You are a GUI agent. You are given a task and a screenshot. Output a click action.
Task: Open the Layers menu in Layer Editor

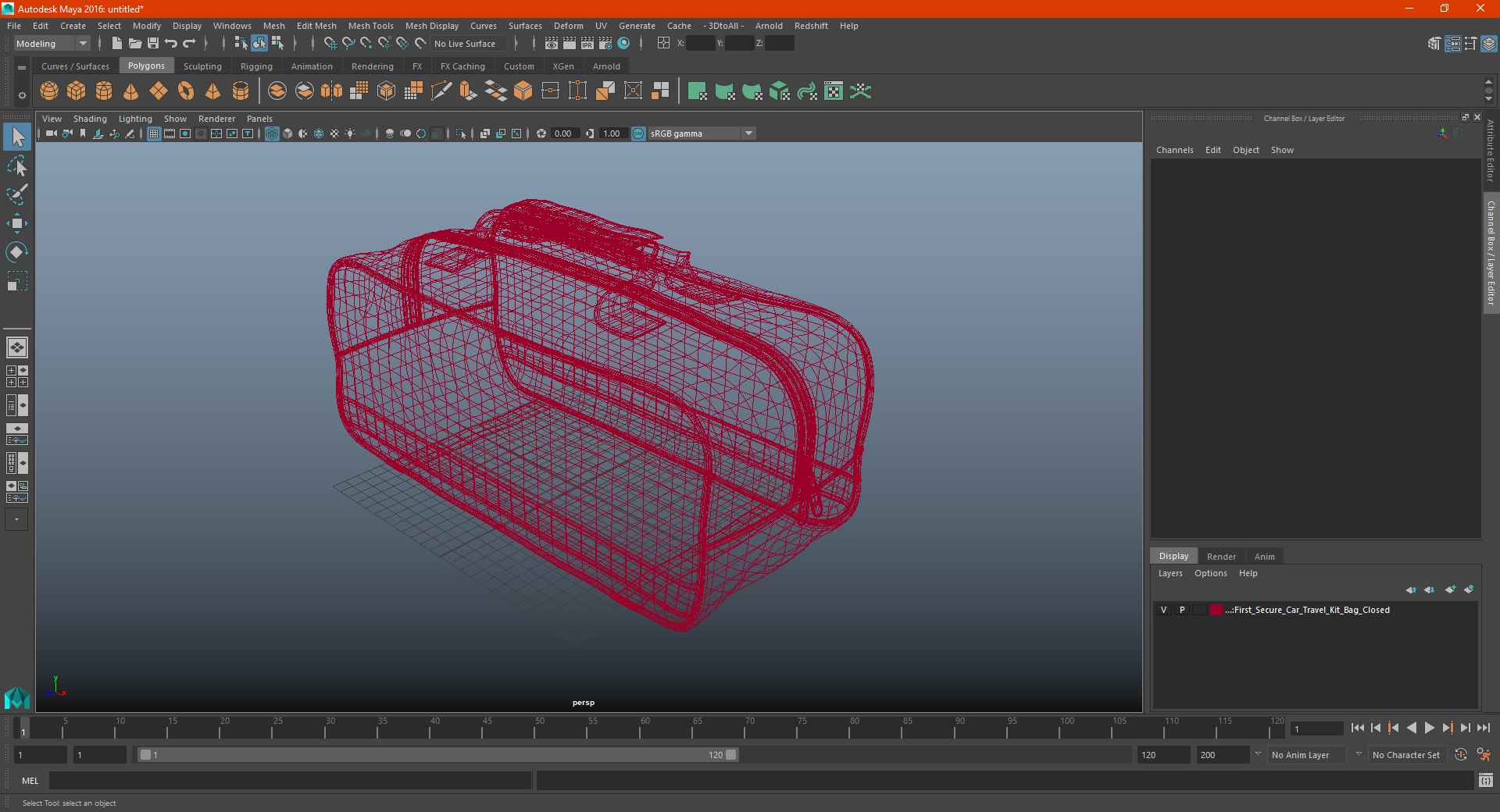coord(1170,573)
